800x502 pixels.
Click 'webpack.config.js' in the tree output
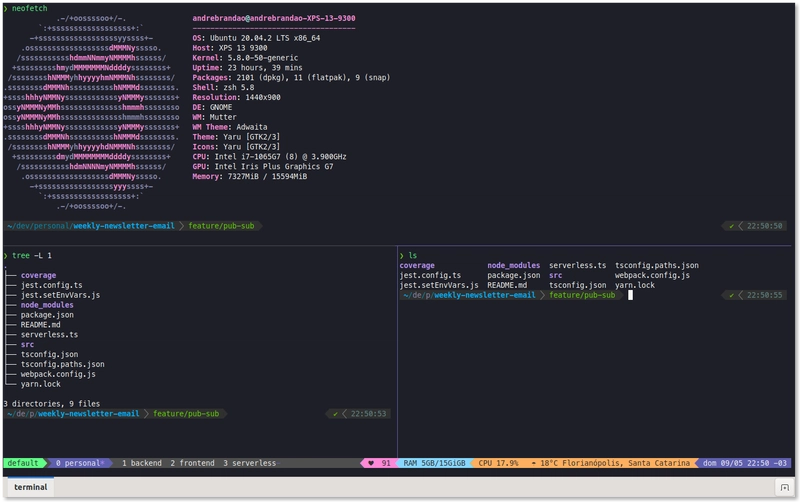[x=58, y=374]
